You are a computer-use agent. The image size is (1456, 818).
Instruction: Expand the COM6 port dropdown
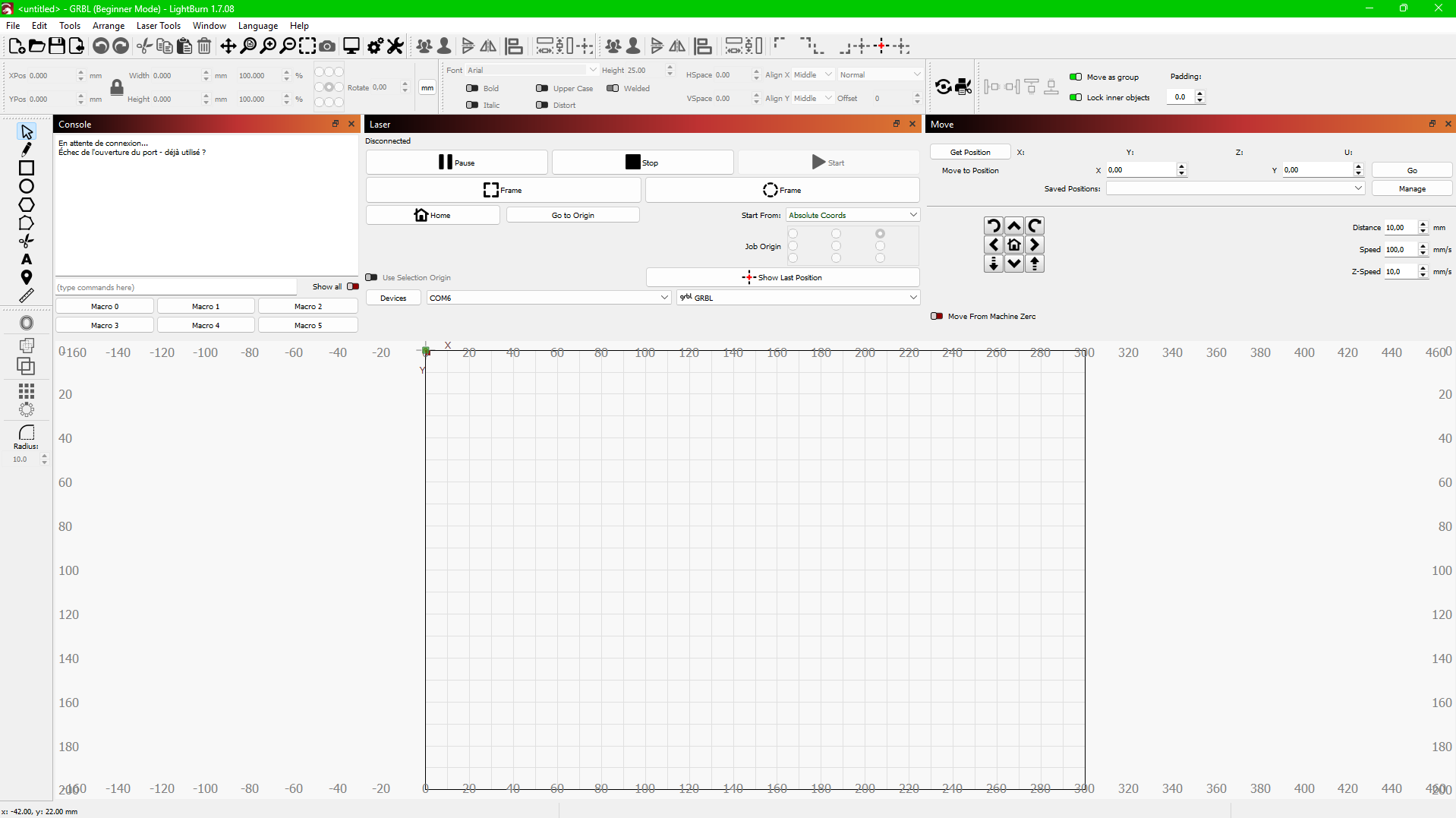point(548,298)
